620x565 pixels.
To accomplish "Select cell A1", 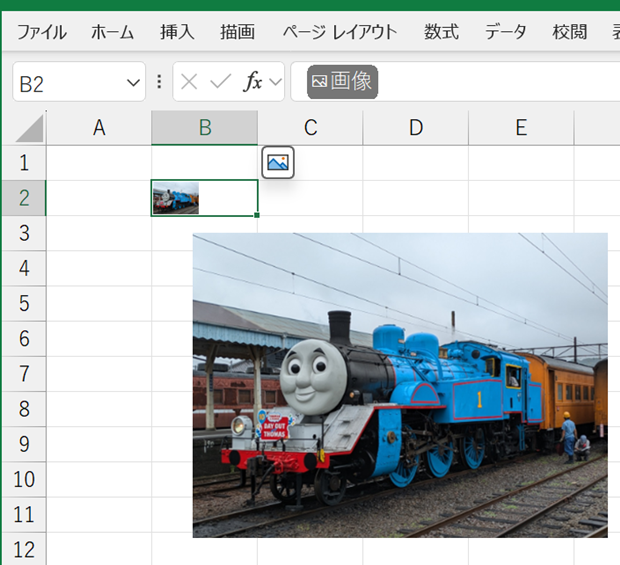I will click(x=99, y=163).
